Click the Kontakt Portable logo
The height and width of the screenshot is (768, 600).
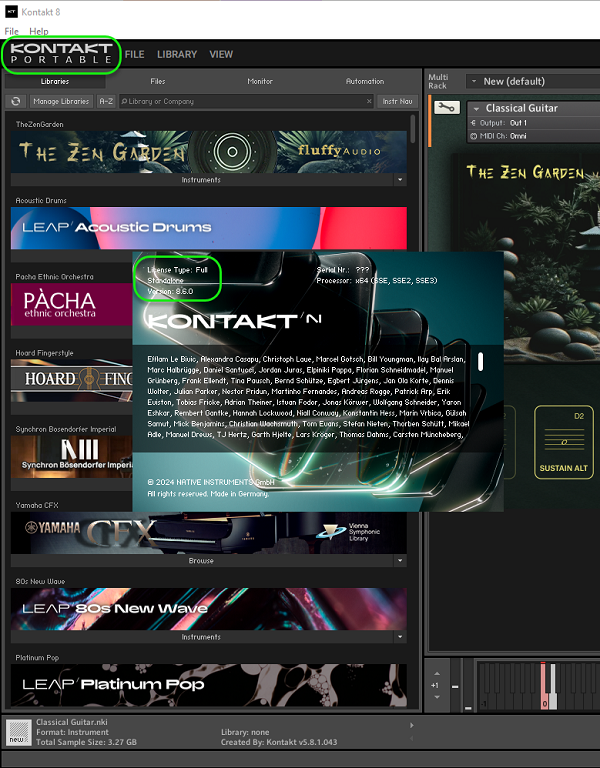61,54
